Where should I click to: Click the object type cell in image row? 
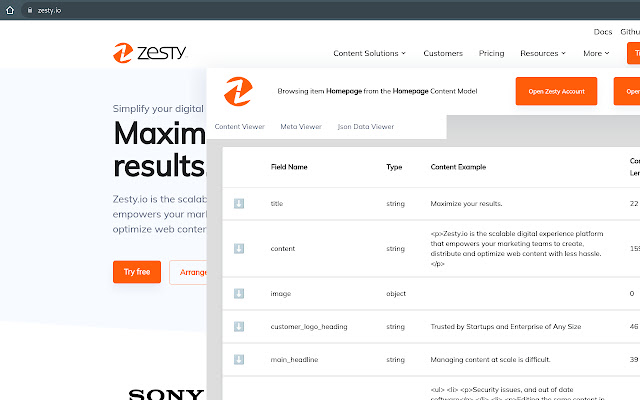(396, 294)
